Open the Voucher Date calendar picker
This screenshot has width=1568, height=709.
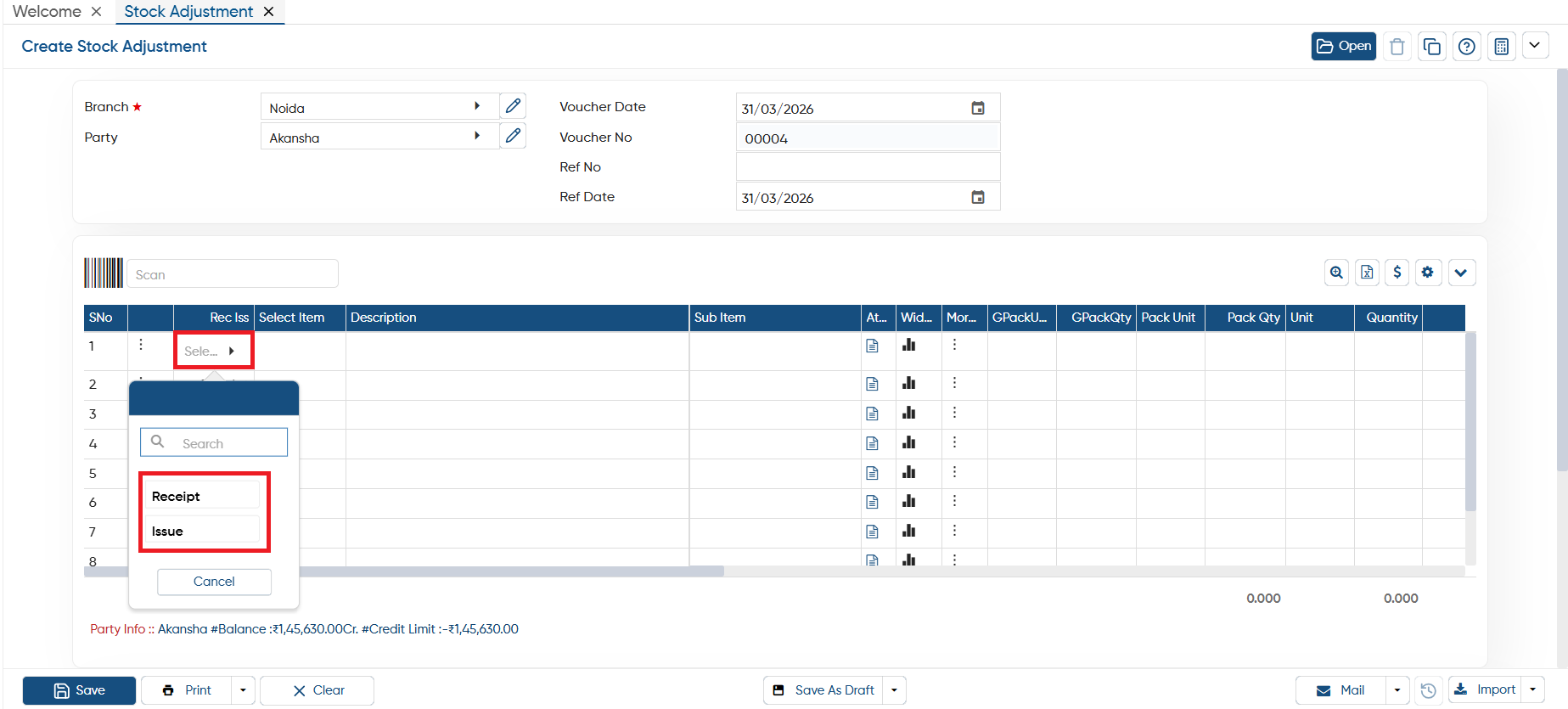(978, 108)
